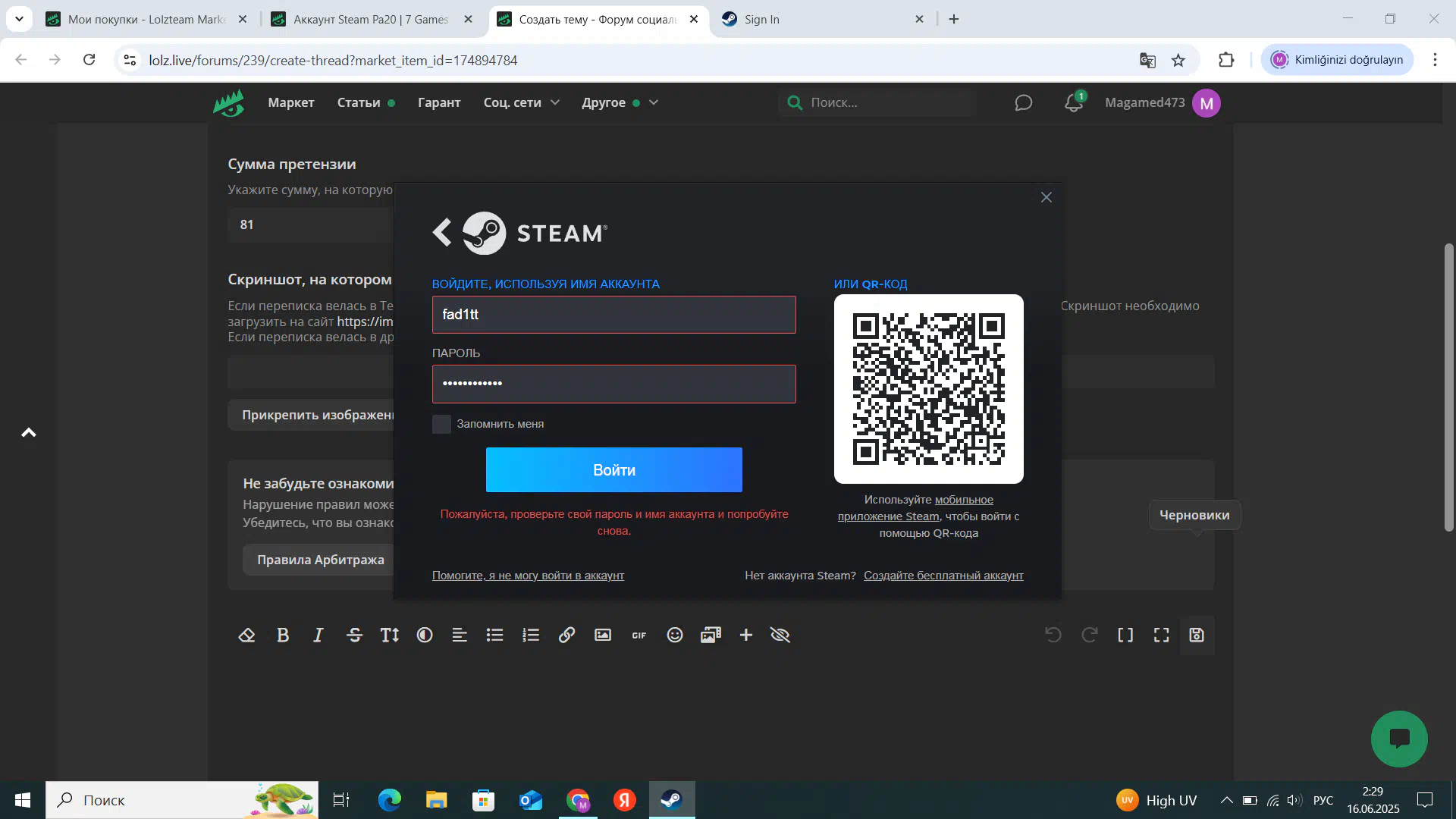Open 'Статьи' in forum navigation

pos(359,102)
